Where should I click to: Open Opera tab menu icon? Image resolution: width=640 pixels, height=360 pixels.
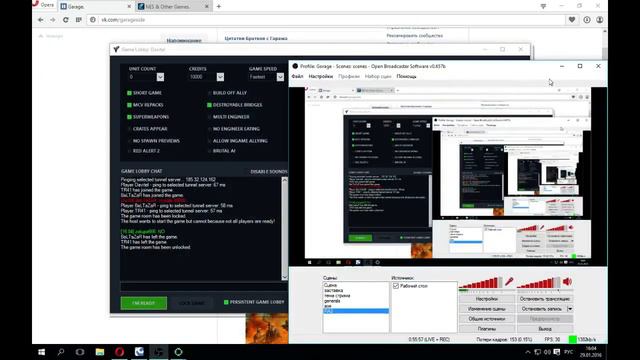(543, 6)
